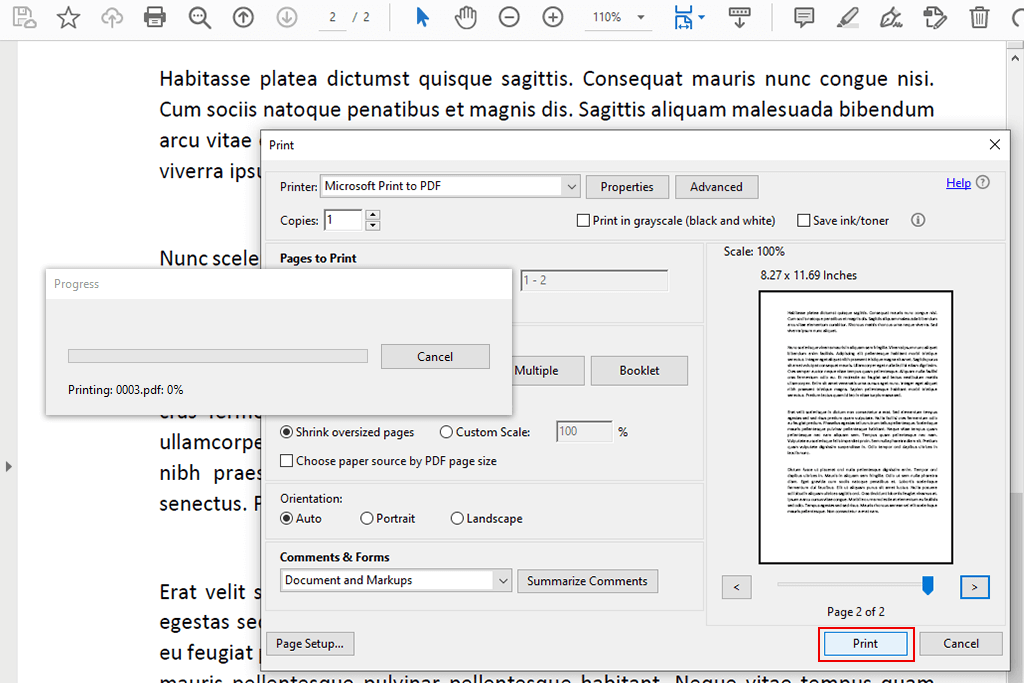Screen dimensions: 1024x683
Task: Close the Print dialog with X
Action: point(995,144)
